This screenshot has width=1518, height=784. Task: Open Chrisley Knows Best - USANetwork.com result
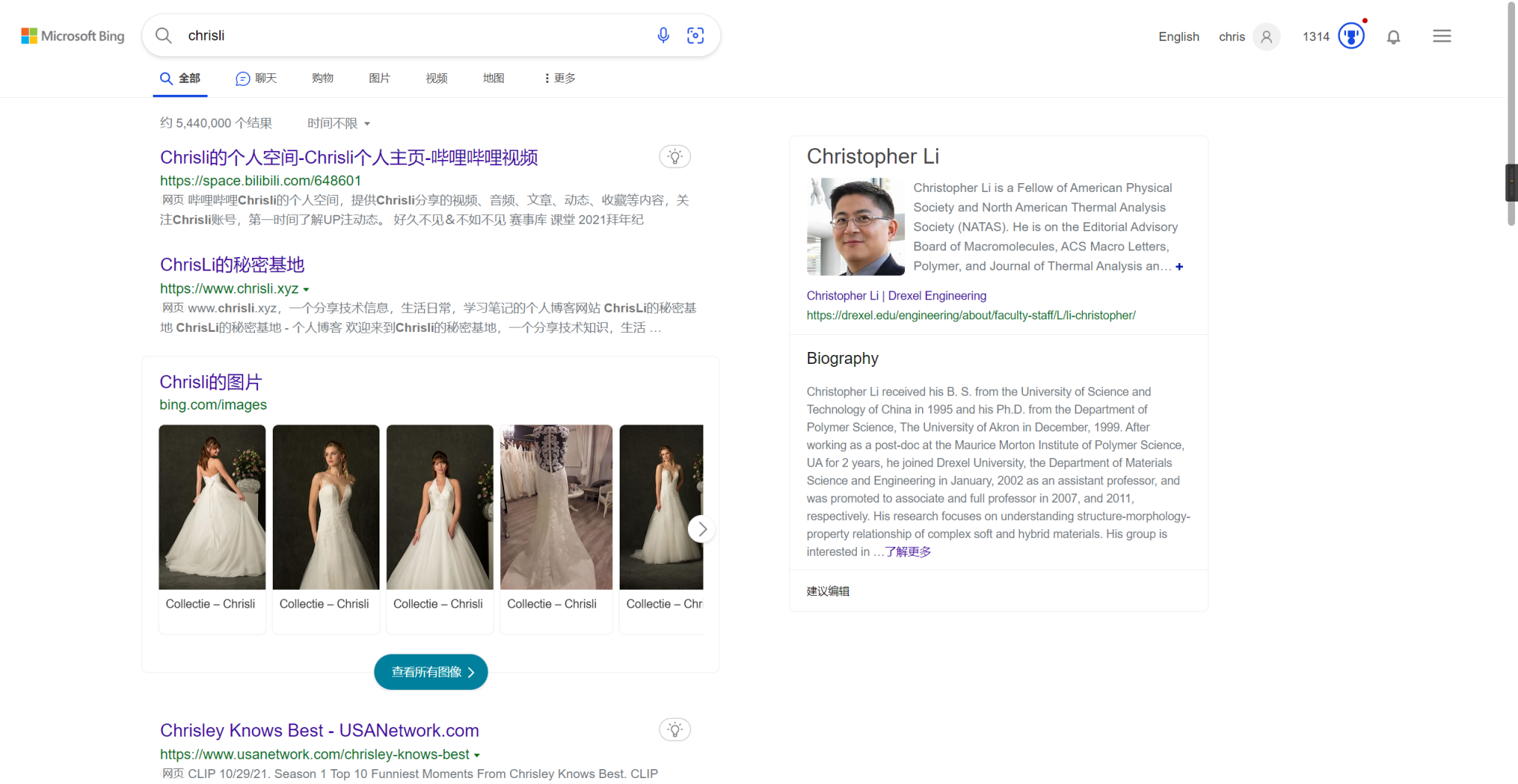[319, 730]
